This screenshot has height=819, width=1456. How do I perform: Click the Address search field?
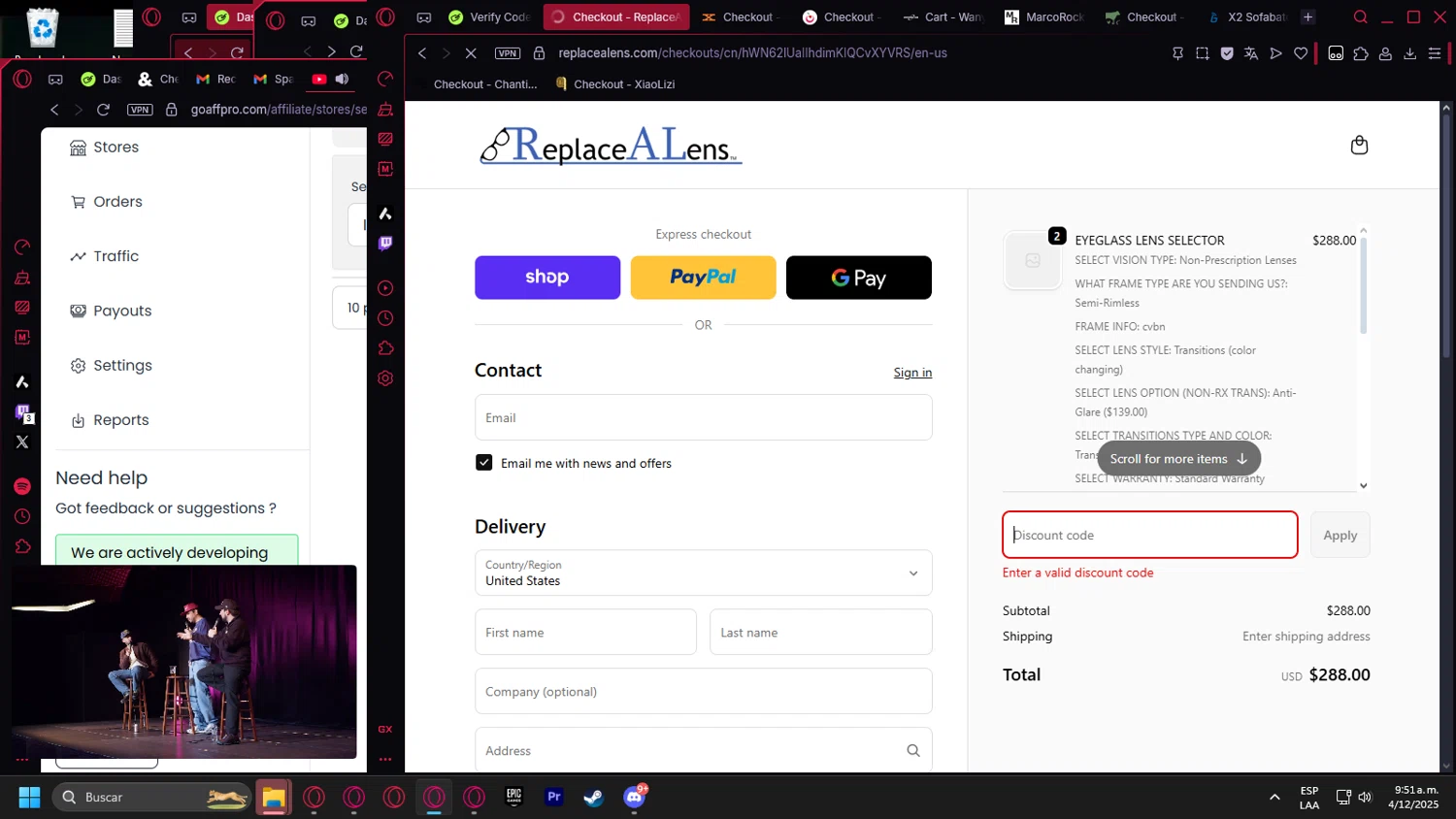point(704,750)
